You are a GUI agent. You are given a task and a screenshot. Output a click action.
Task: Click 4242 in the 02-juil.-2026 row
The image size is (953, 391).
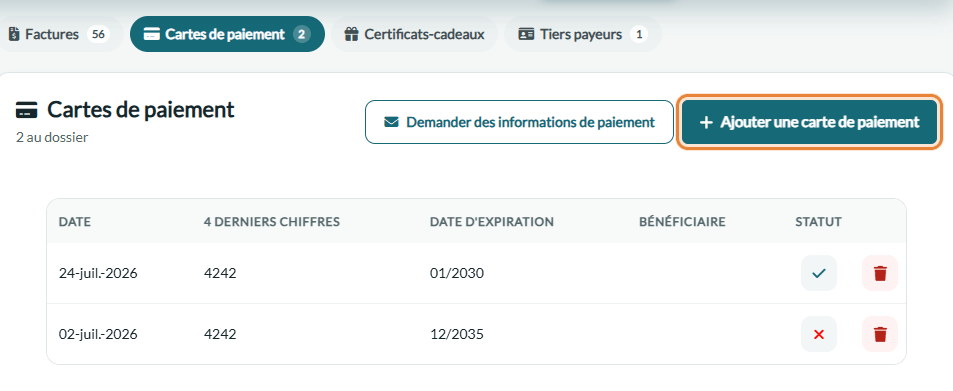pyautogui.click(x=220, y=334)
